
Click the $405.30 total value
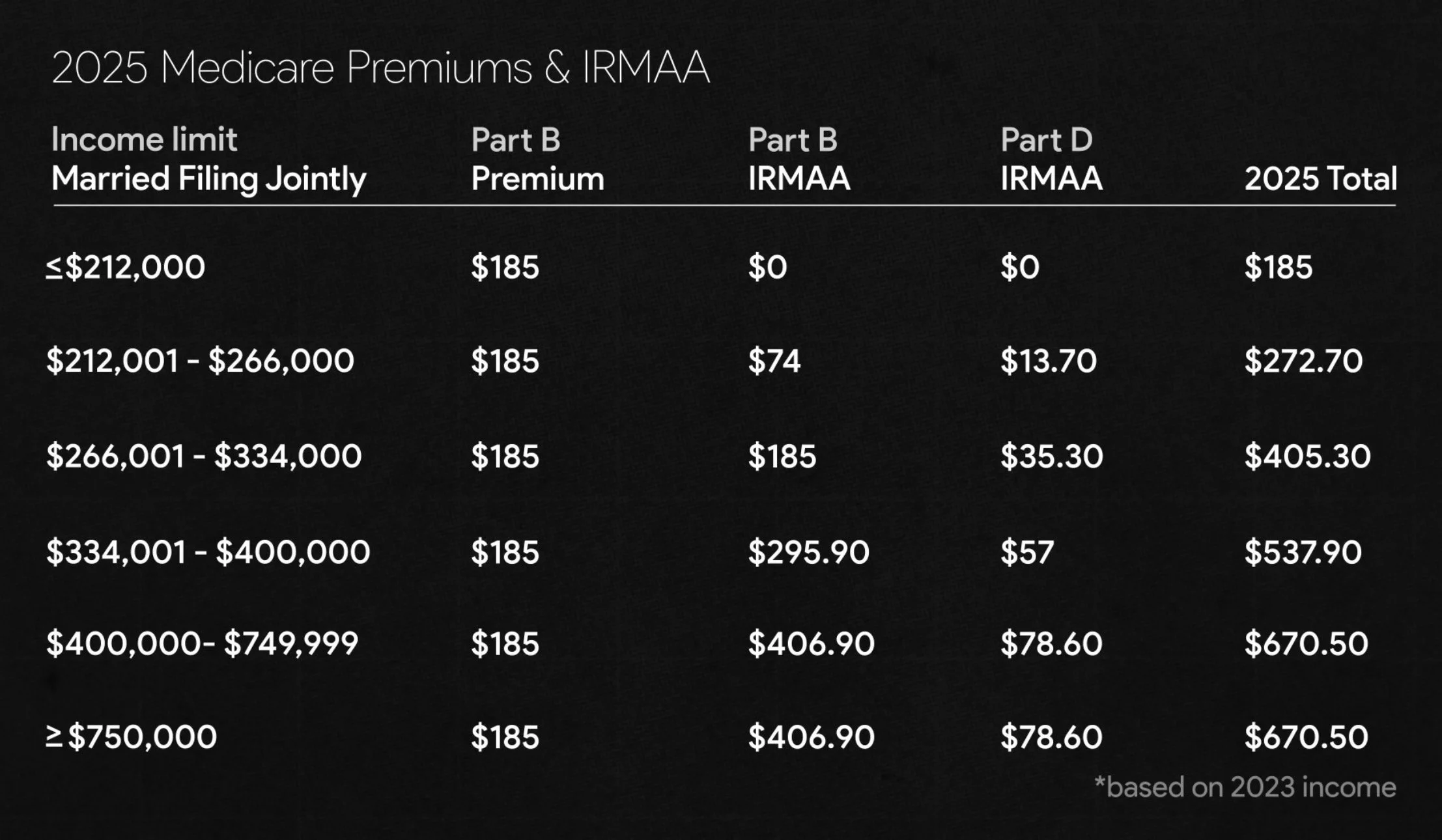point(1307,456)
